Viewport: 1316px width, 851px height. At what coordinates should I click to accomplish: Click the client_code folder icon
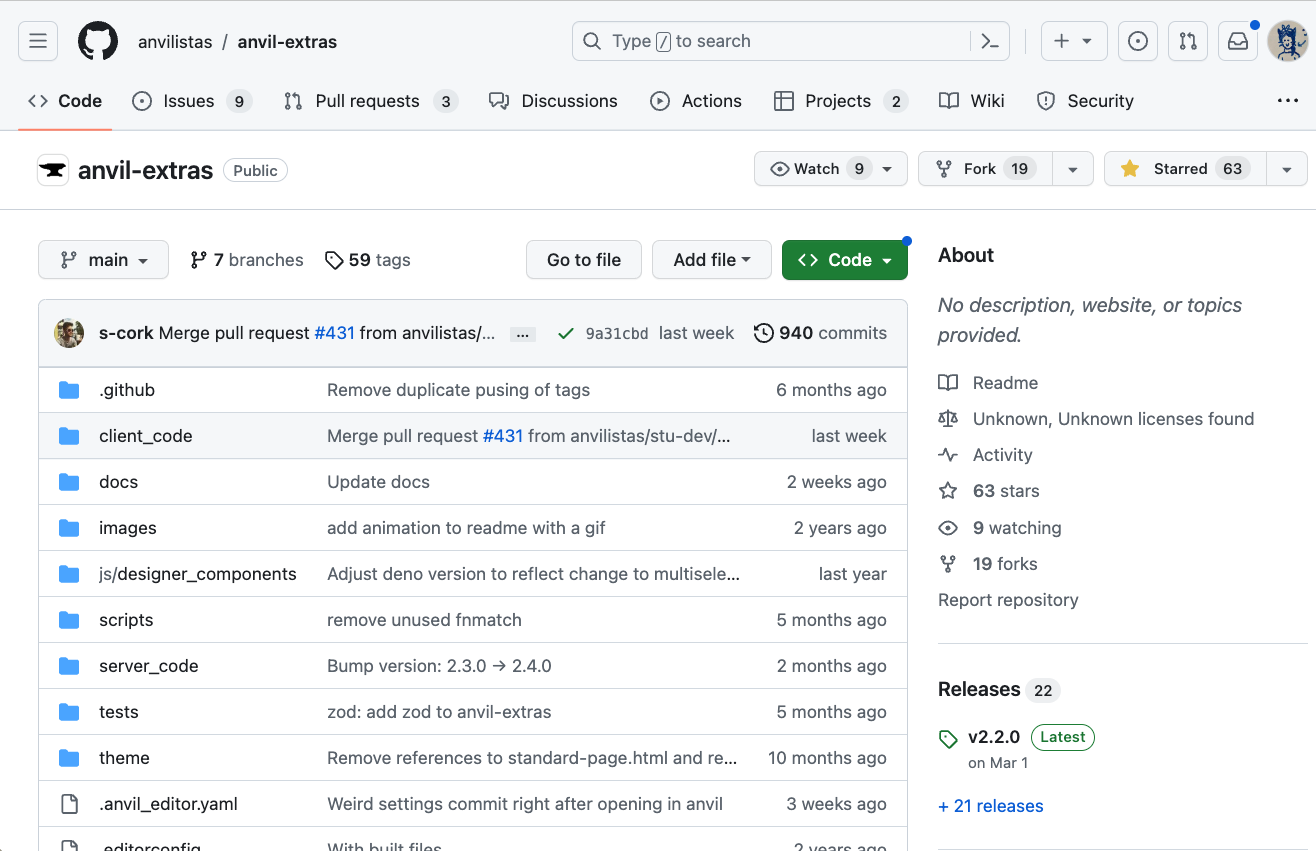[x=69, y=436]
